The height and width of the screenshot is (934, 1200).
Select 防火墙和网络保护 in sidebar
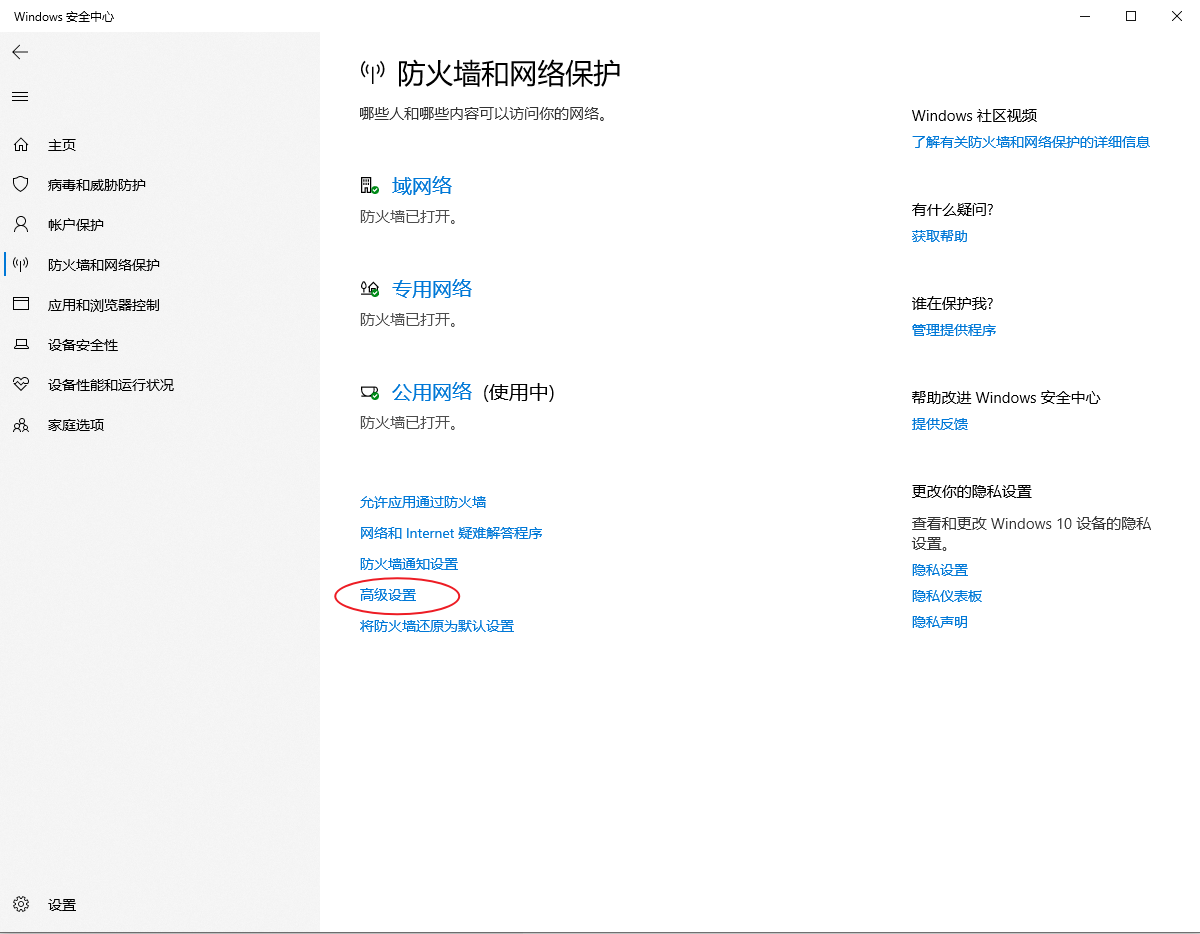[104, 265]
